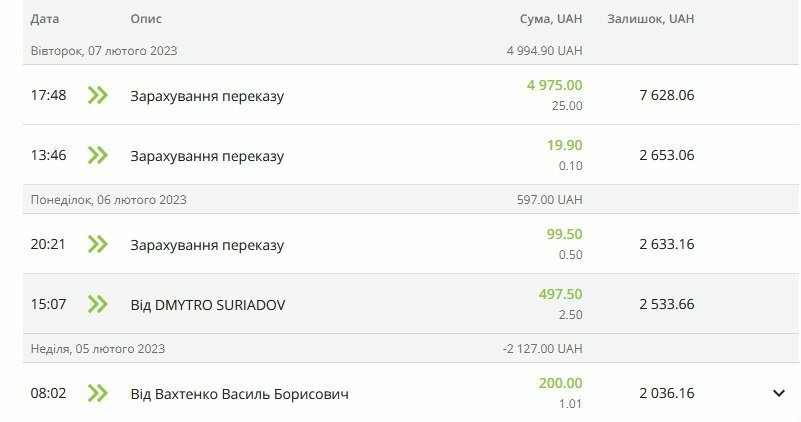Click the 4 975.00 amount
This screenshot has width=801, height=422.
pyautogui.click(x=554, y=85)
